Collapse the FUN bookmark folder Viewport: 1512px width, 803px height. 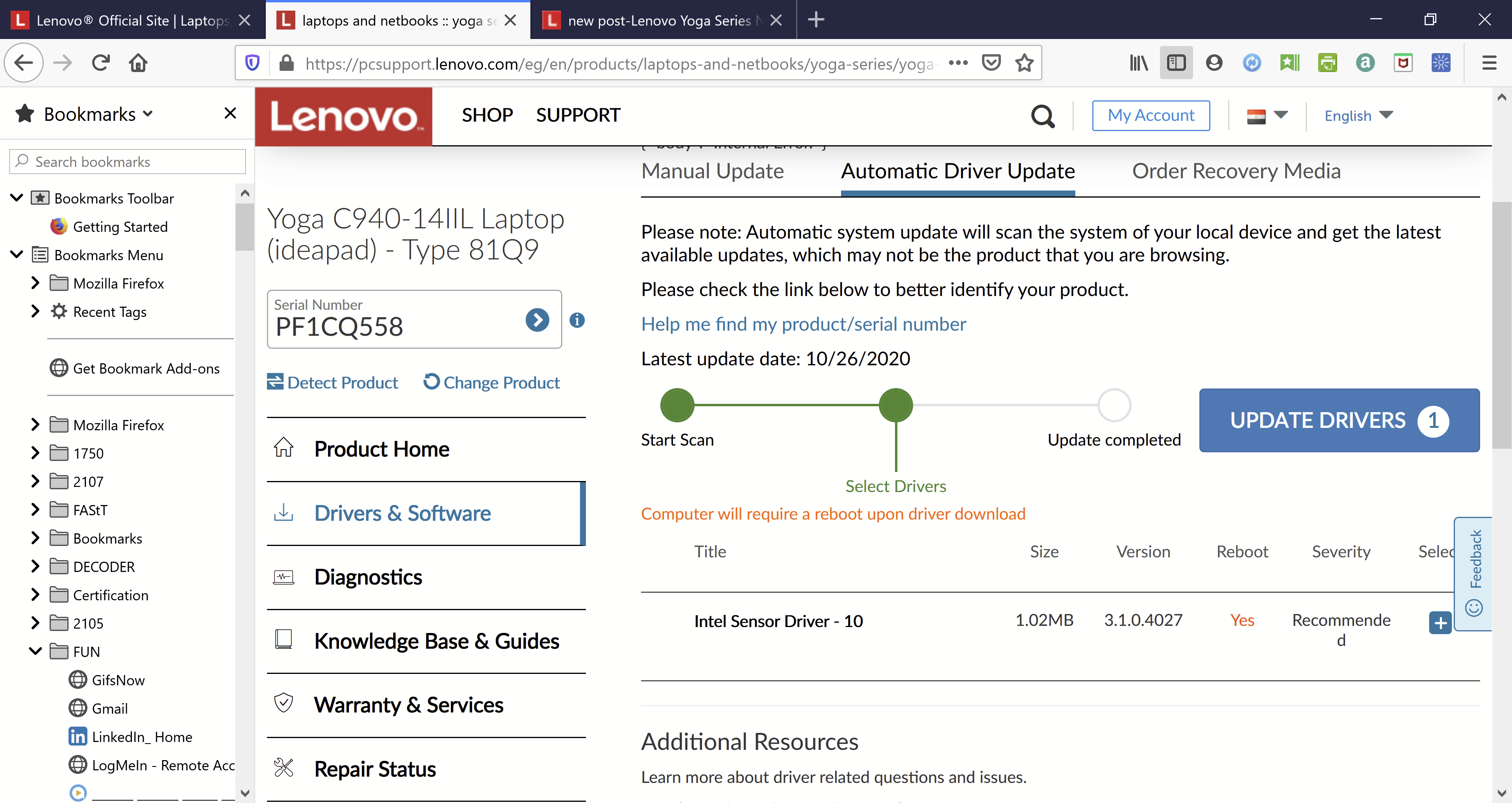[x=35, y=651]
